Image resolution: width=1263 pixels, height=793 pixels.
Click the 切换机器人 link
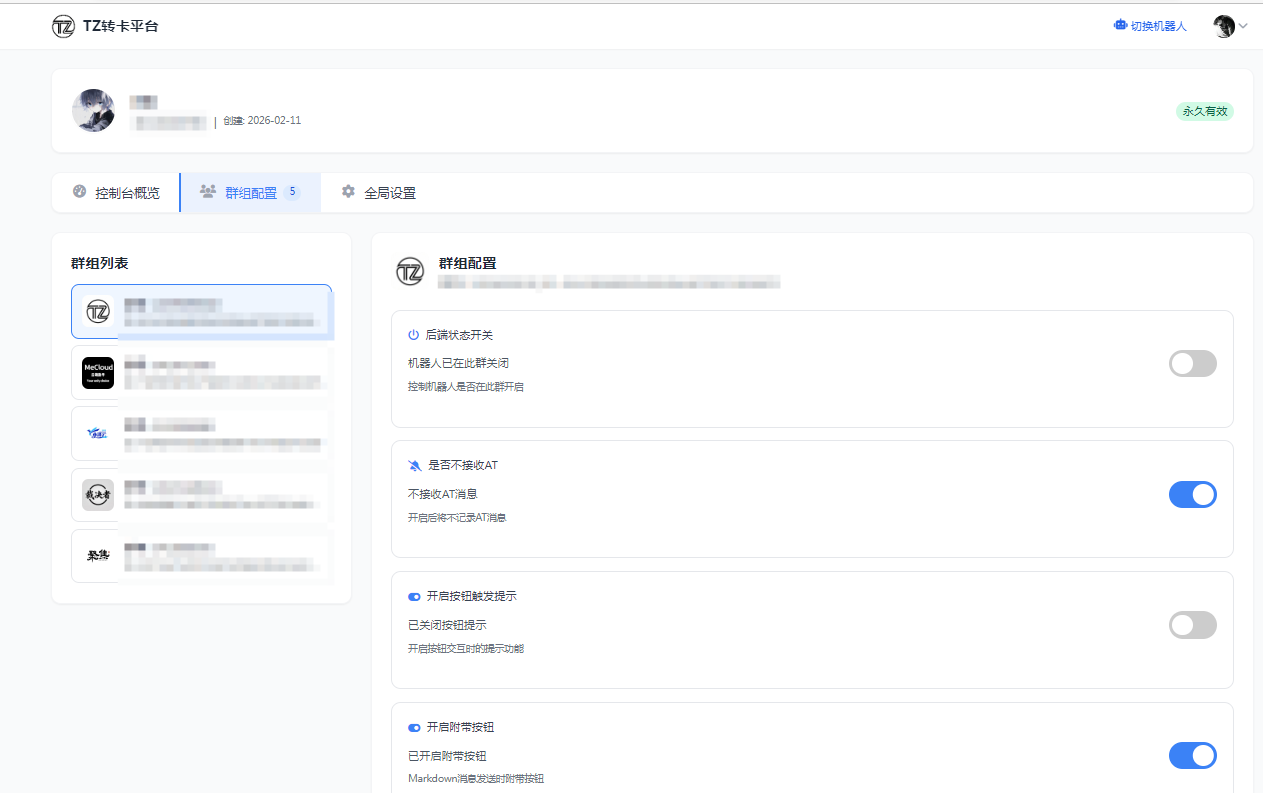tap(1158, 27)
